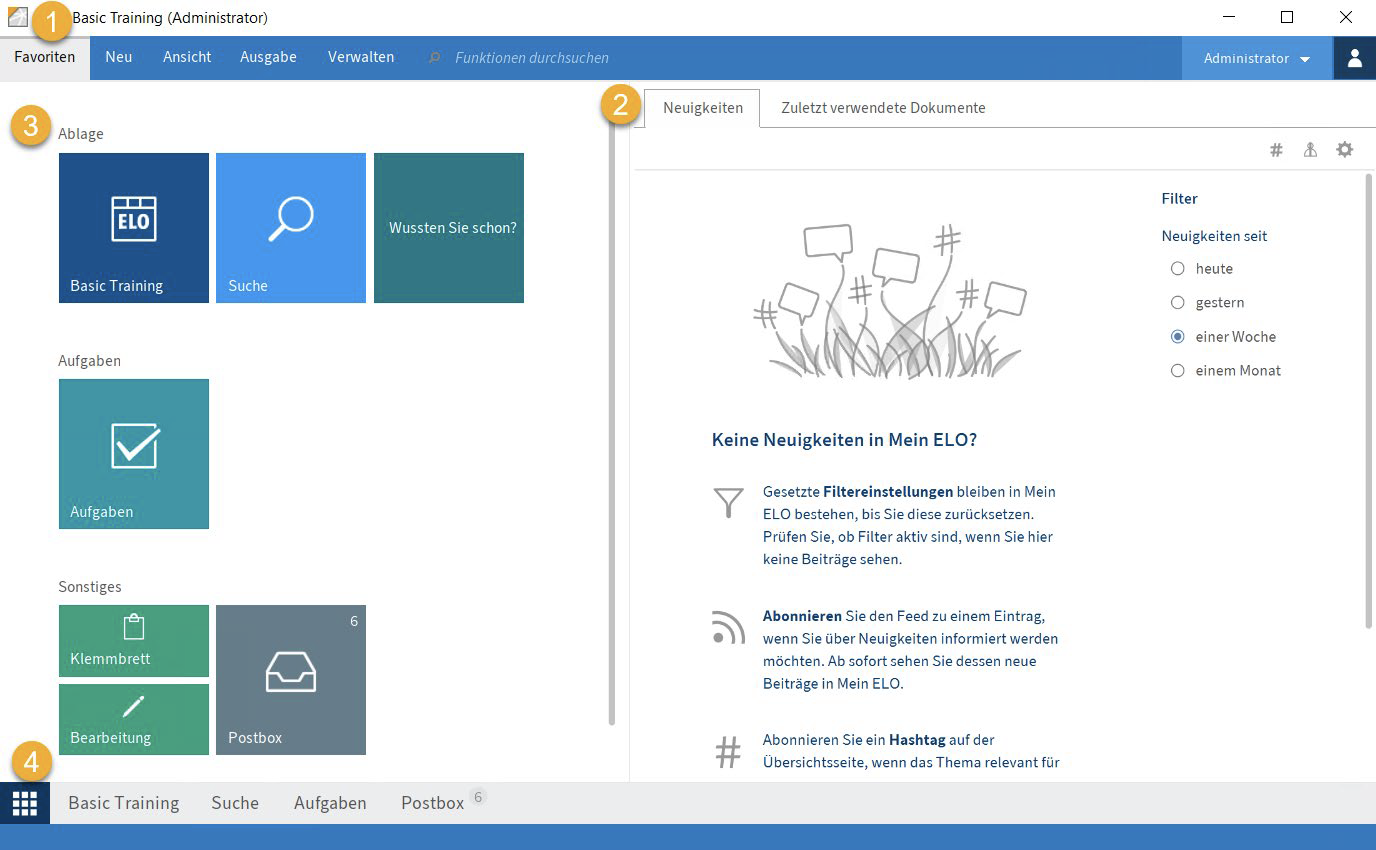Open the Aufgaben checkmark tile

[134, 454]
